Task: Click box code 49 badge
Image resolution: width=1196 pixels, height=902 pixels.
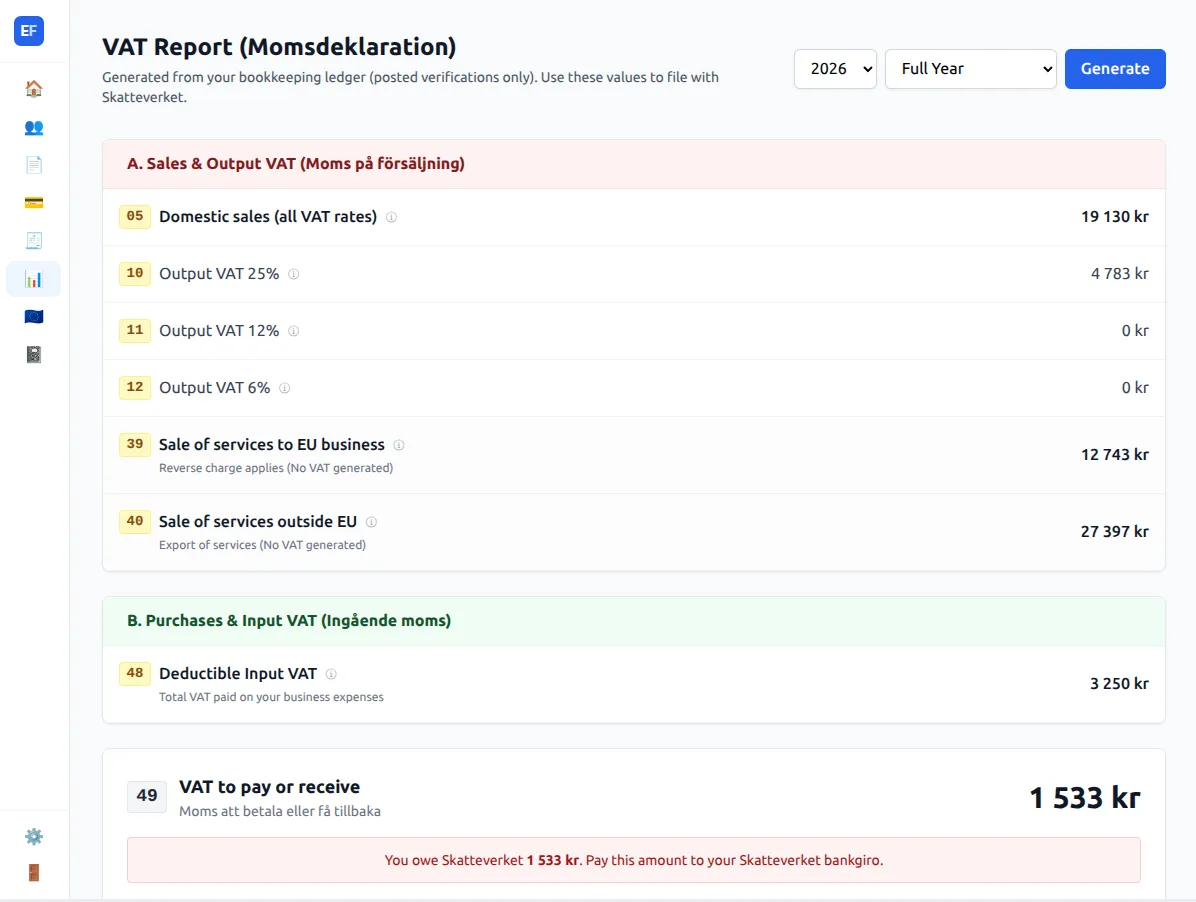Action: 147,796
